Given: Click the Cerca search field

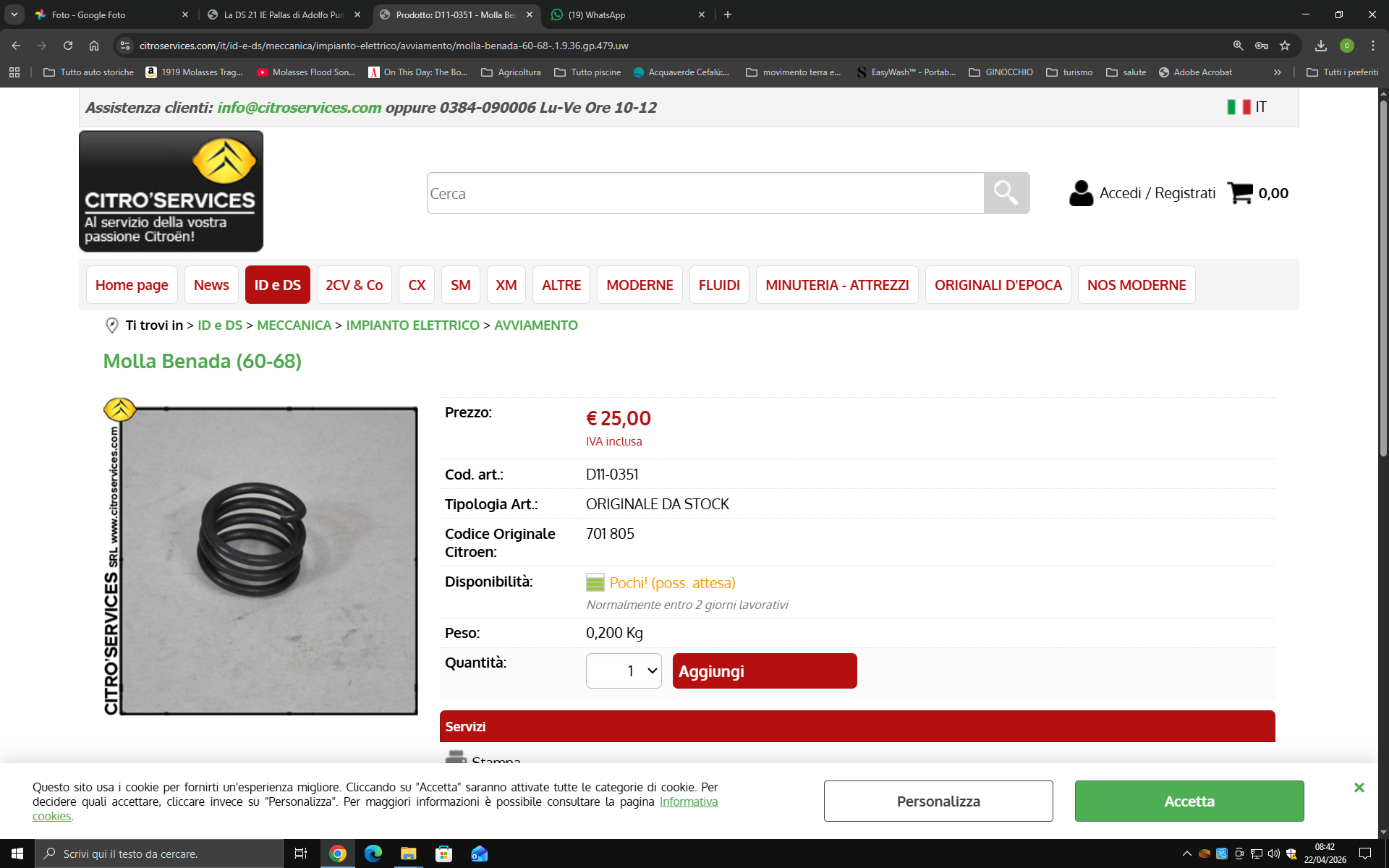Looking at the screenshot, I should [x=705, y=193].
